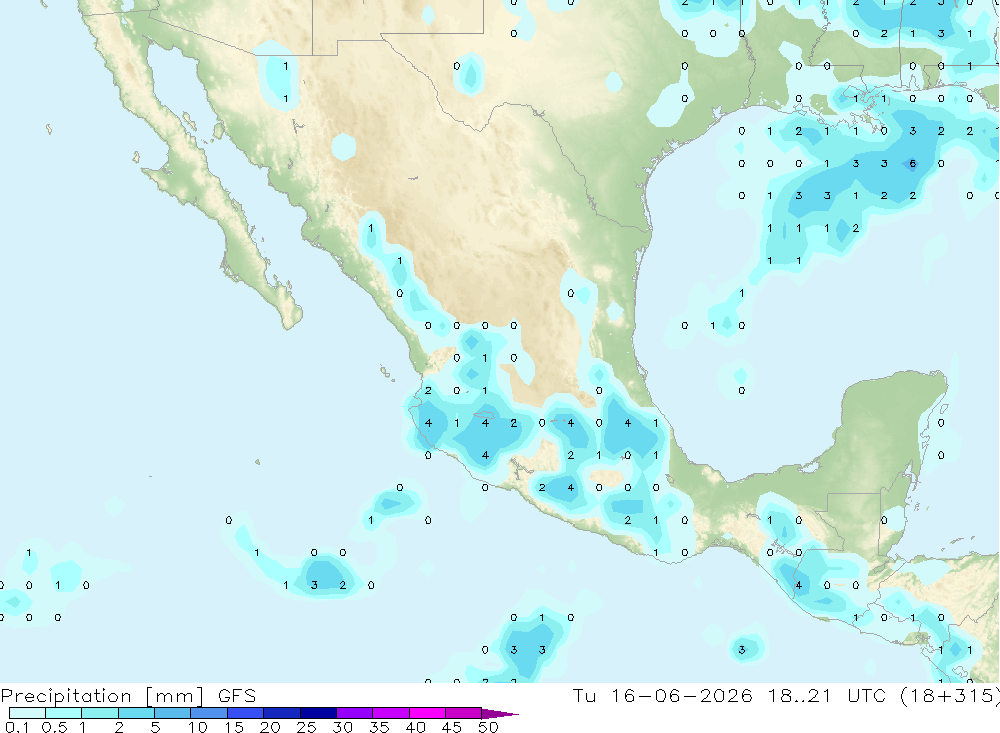1000x733 pixels.
Task: Click the '0.5' legend scale label
Action: point(54,727)
